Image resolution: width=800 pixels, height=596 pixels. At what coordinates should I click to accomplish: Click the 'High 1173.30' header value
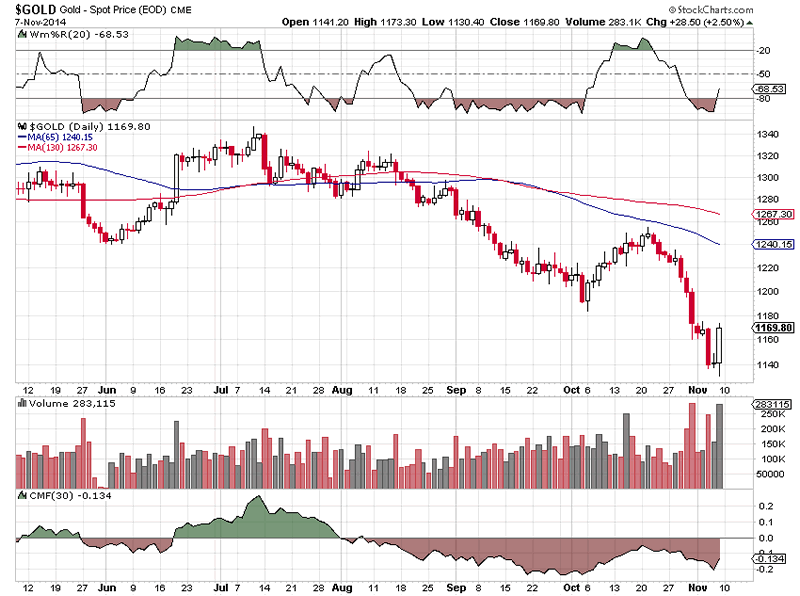[385, 22]
